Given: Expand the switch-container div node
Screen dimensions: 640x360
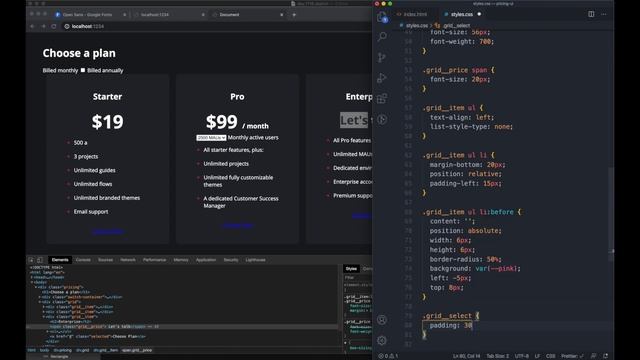Looking at the screenshot, I should coord(40,297).
